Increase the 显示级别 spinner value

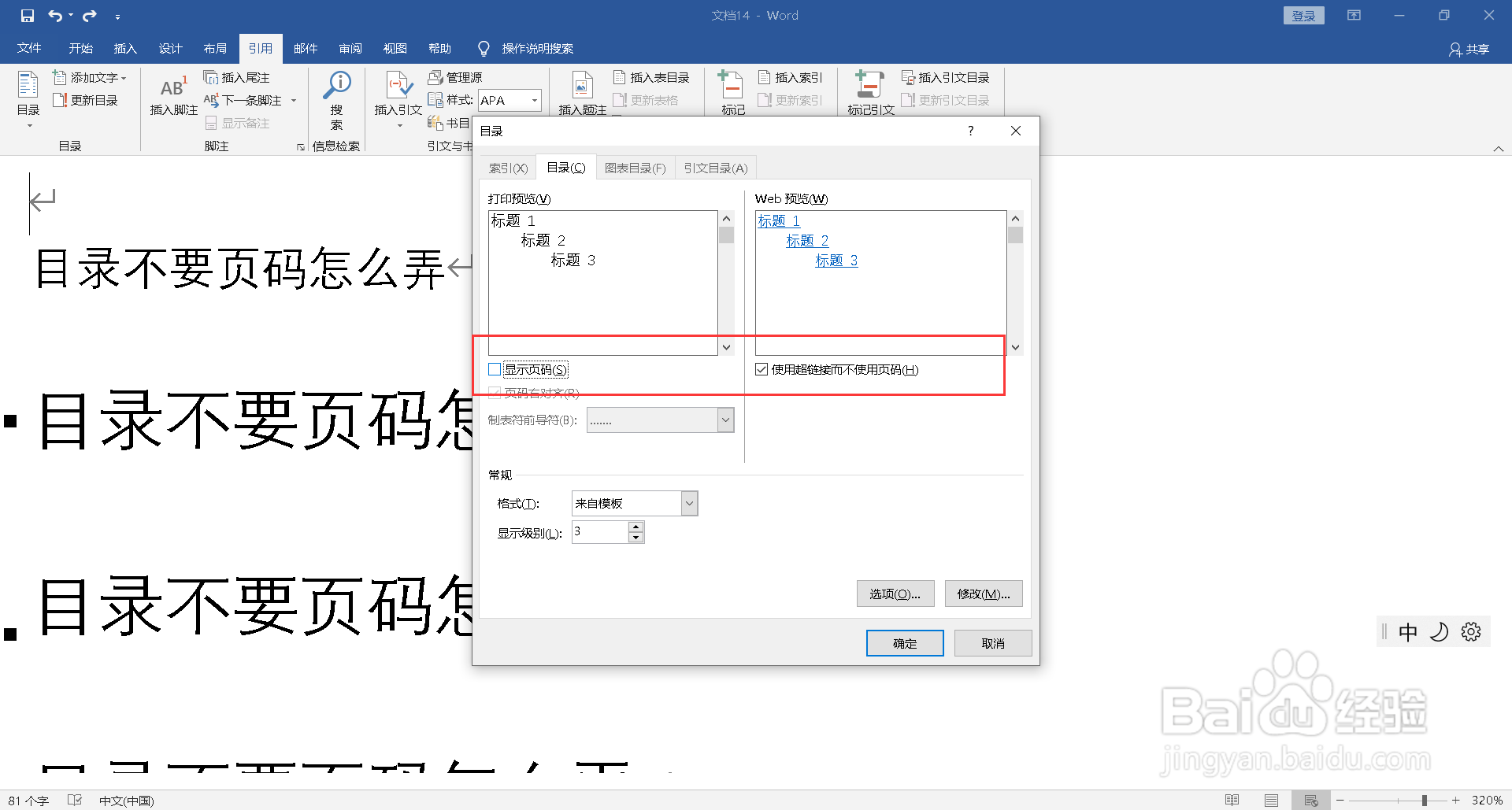(x=636, y=527)
